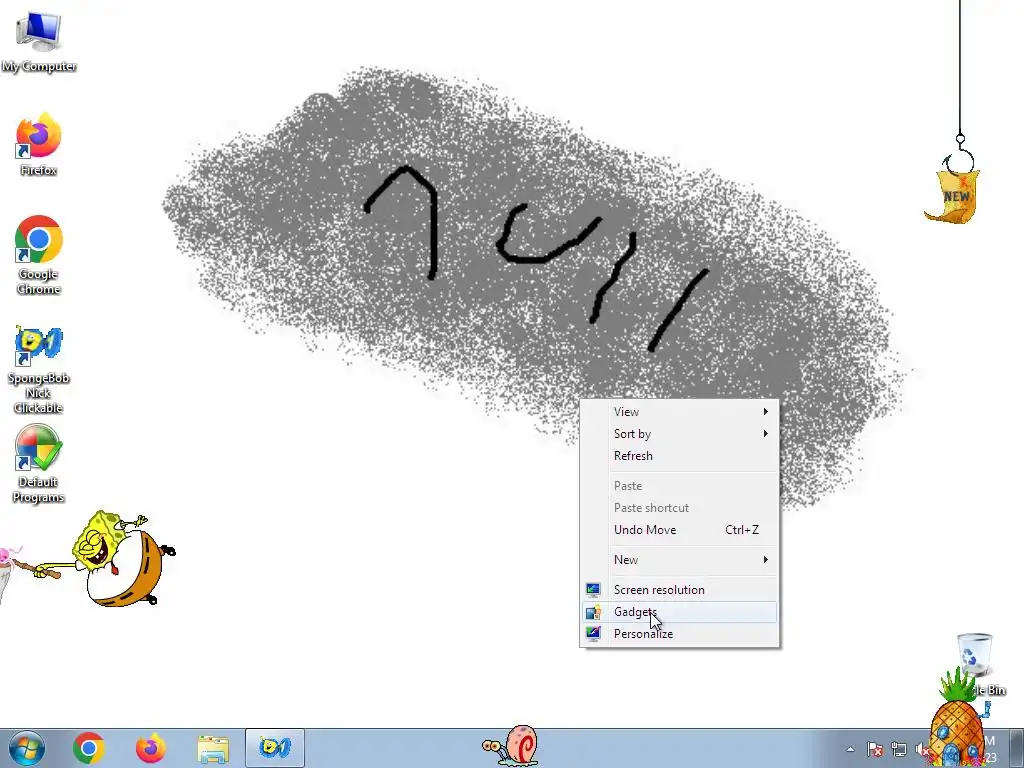Open the Windows Start button
Viewport: 1024px width, 768px height.
(x=26, y=748)
